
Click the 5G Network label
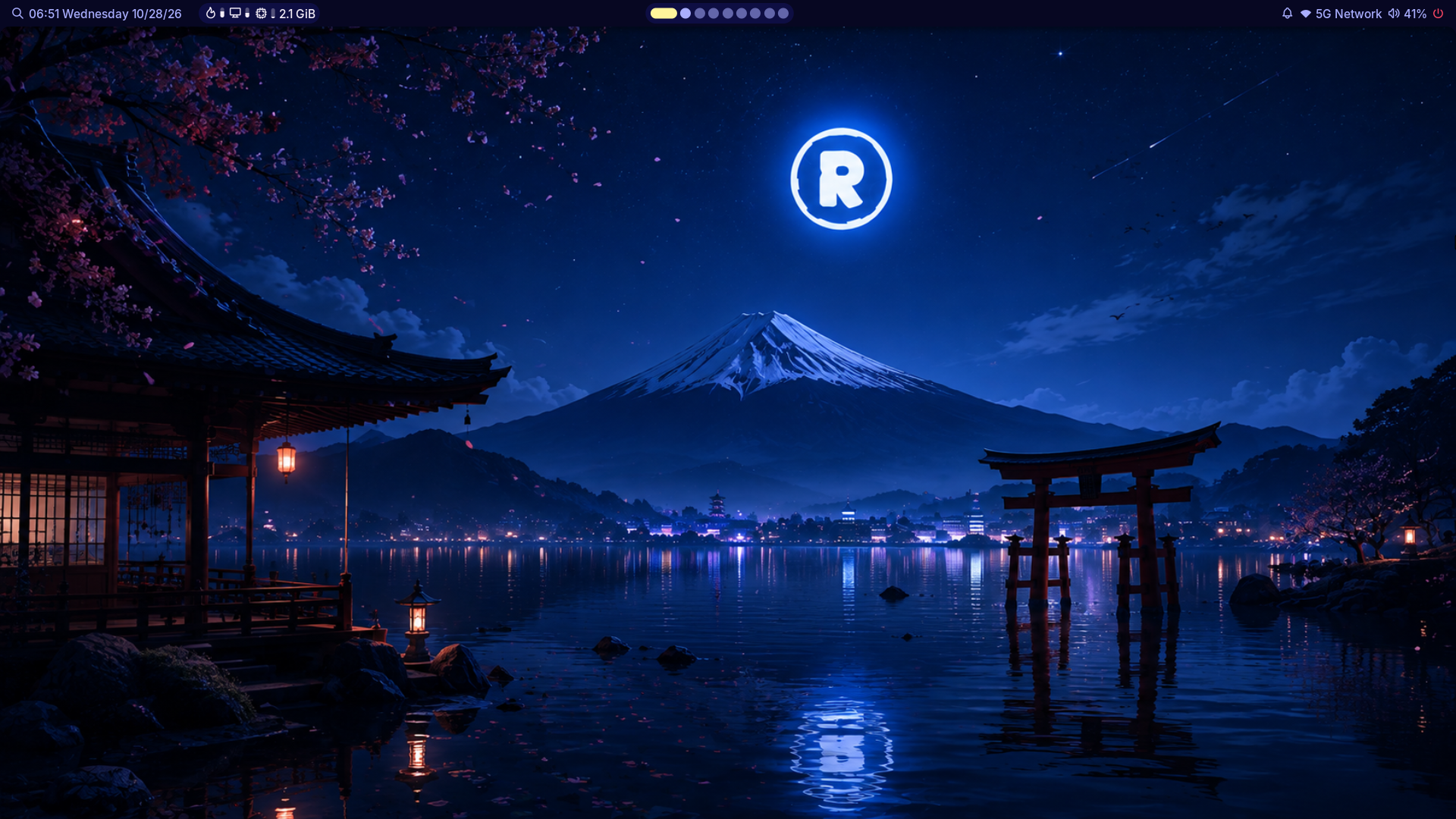point(1348,14)
